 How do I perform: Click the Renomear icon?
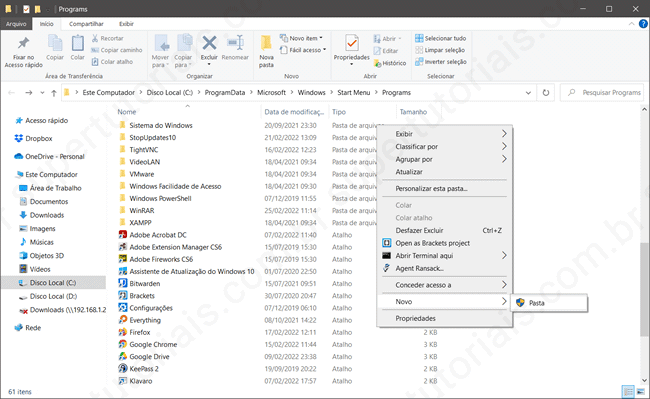click(x=235, y=43)
